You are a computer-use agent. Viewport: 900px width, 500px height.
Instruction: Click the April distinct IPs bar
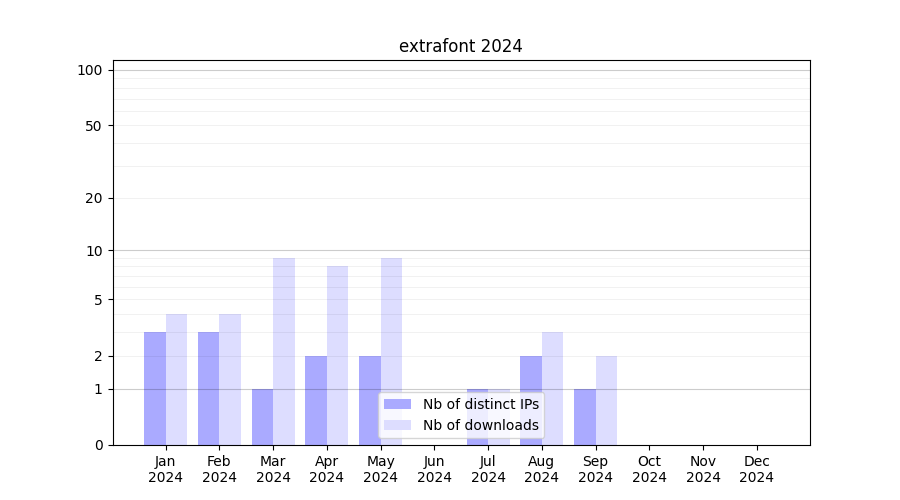pos(316,400)
